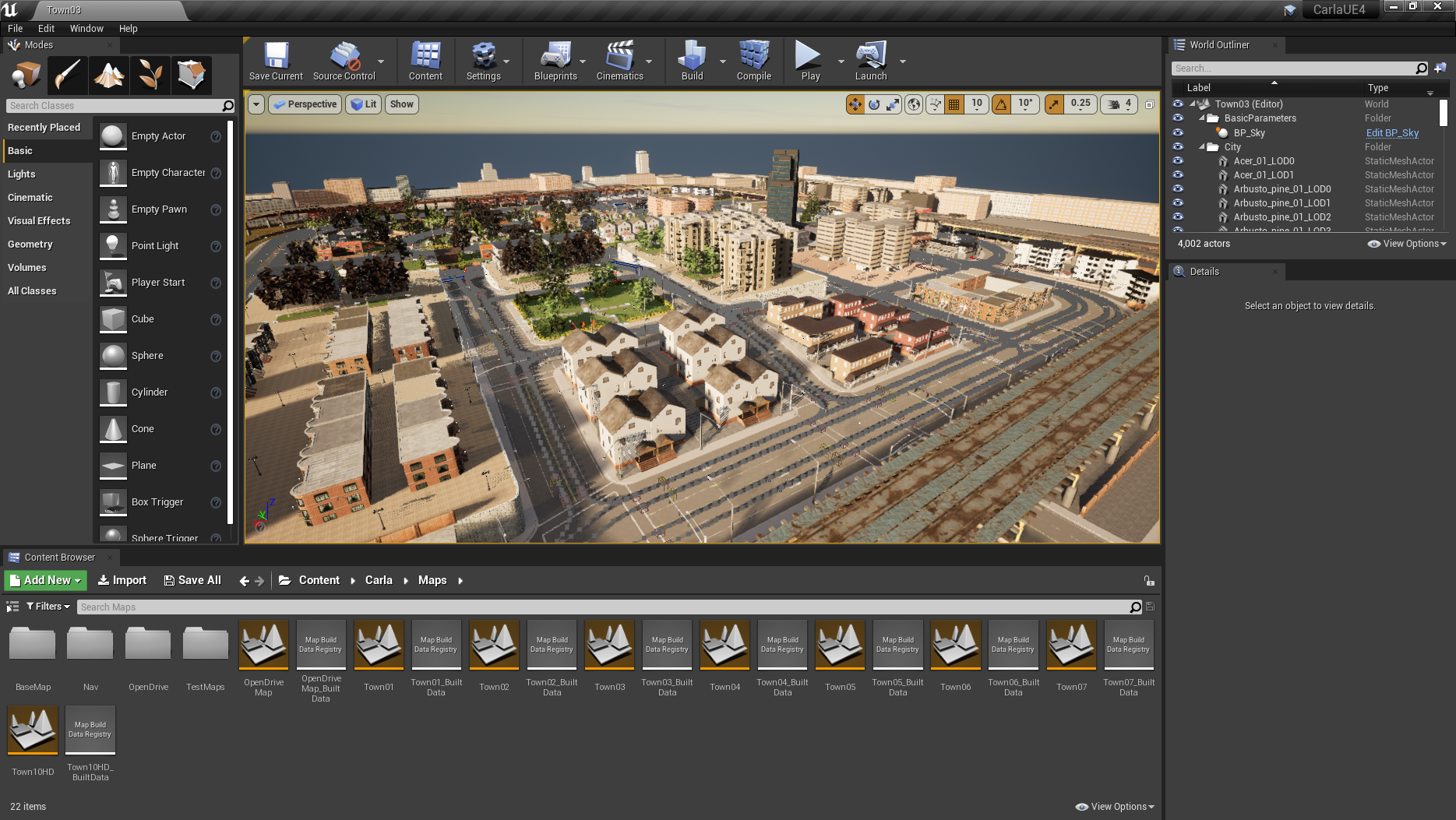Click the Save All button
Viewport: 1456px width, 820px height.
(x=192, y=581)
